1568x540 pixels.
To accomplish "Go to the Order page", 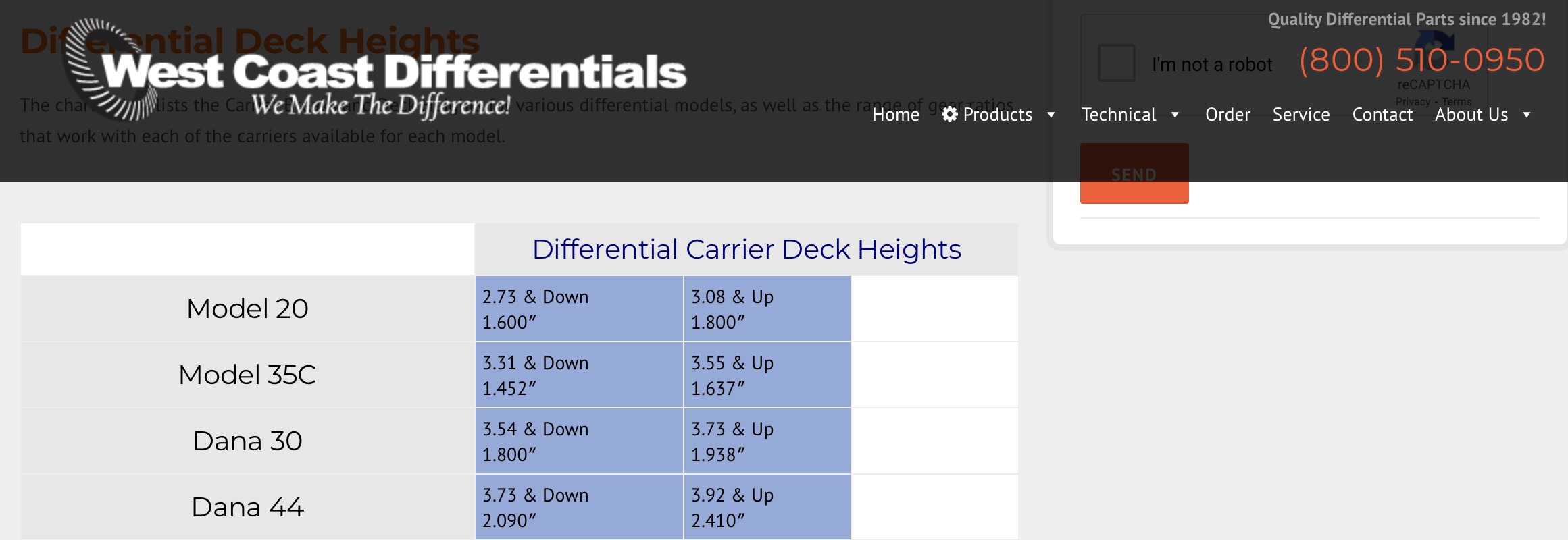I will click(x=1227, y=115).
